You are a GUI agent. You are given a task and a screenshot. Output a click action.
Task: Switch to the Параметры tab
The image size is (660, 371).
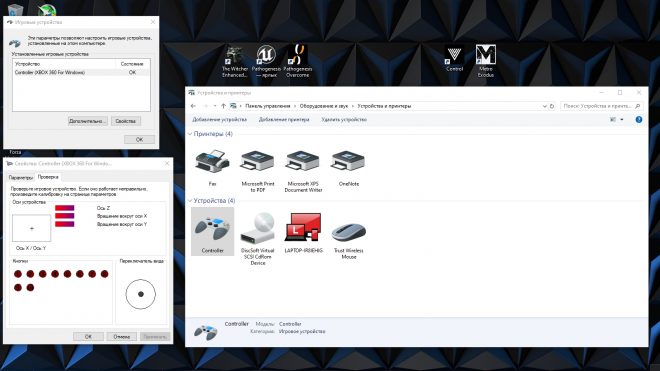tap(21, 178)
